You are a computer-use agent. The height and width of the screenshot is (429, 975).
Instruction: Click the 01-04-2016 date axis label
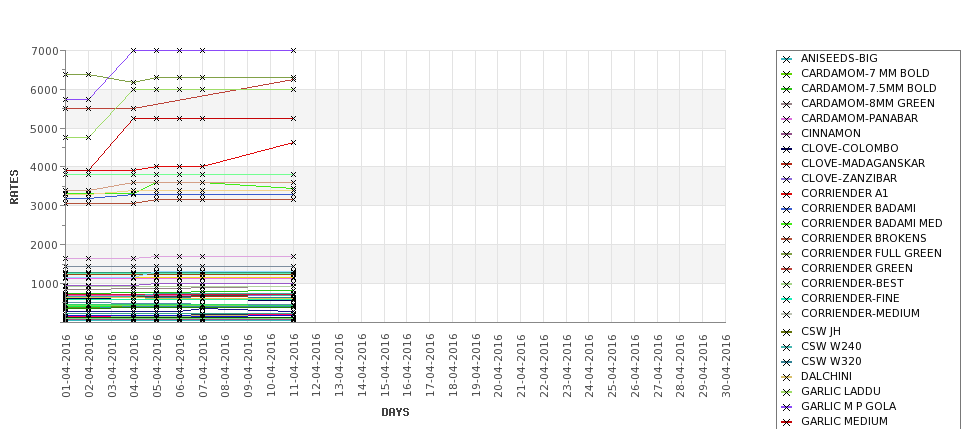click(66, 365)
